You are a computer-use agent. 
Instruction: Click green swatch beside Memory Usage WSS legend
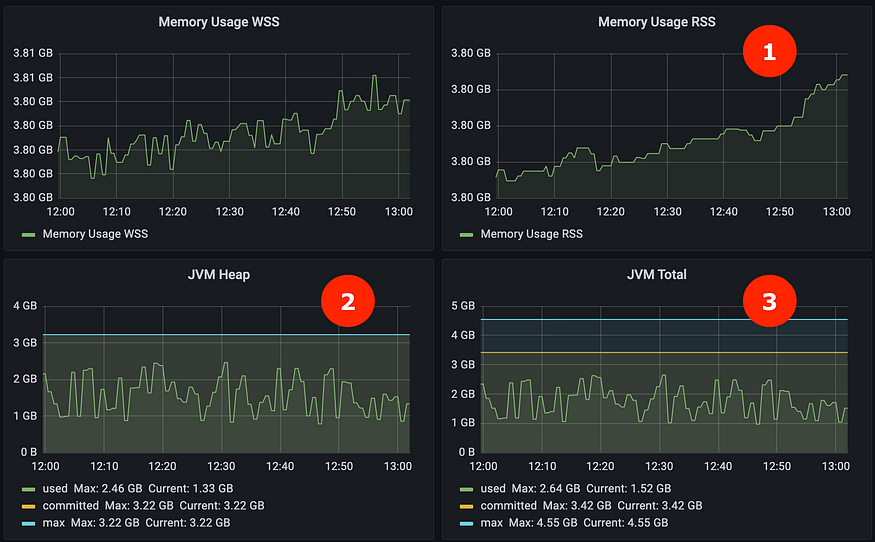pos(28,235)
